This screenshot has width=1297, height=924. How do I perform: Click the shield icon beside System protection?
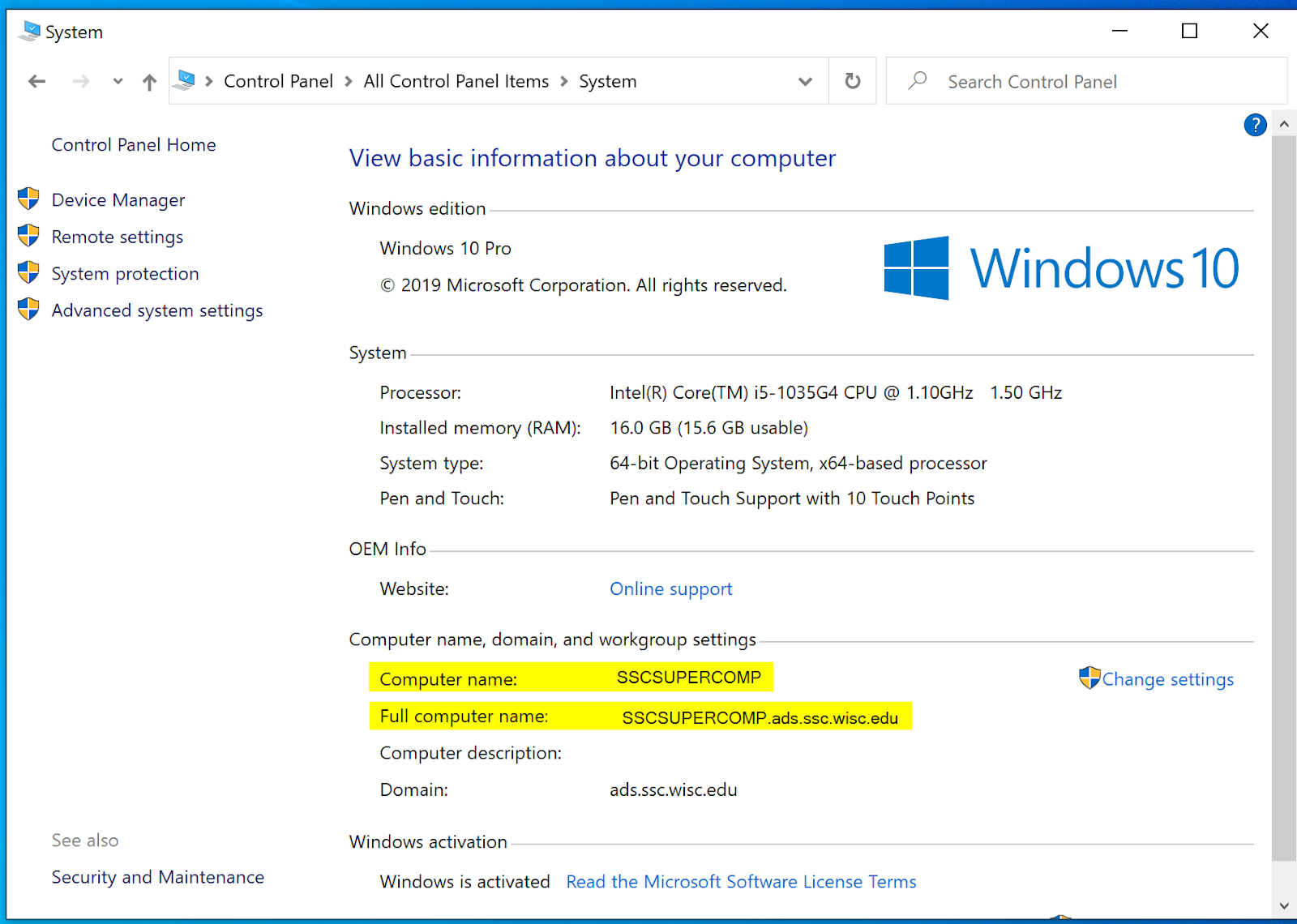(28, 272)
